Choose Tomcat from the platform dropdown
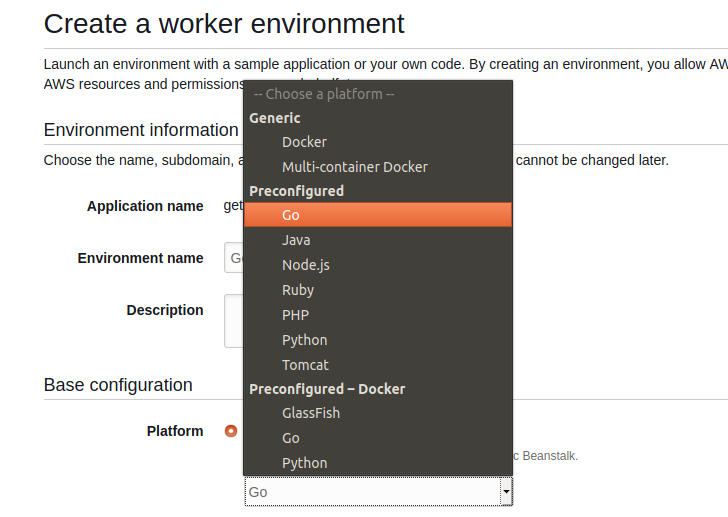This screenshot has height=517, width=728. (x=305, y=365)
